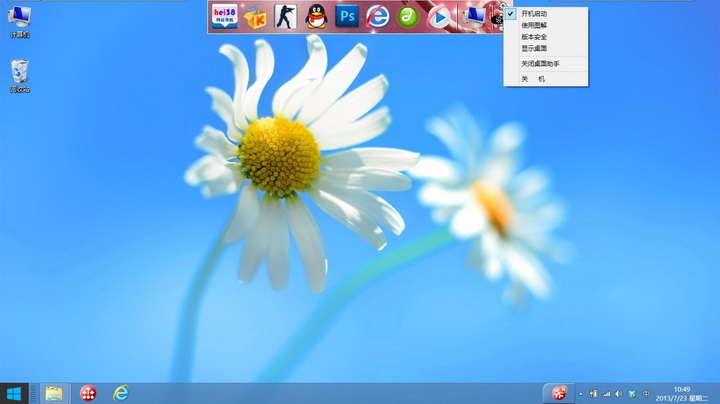Launch the Counter-Strike game icon in dock

click(x=286, y=17)
